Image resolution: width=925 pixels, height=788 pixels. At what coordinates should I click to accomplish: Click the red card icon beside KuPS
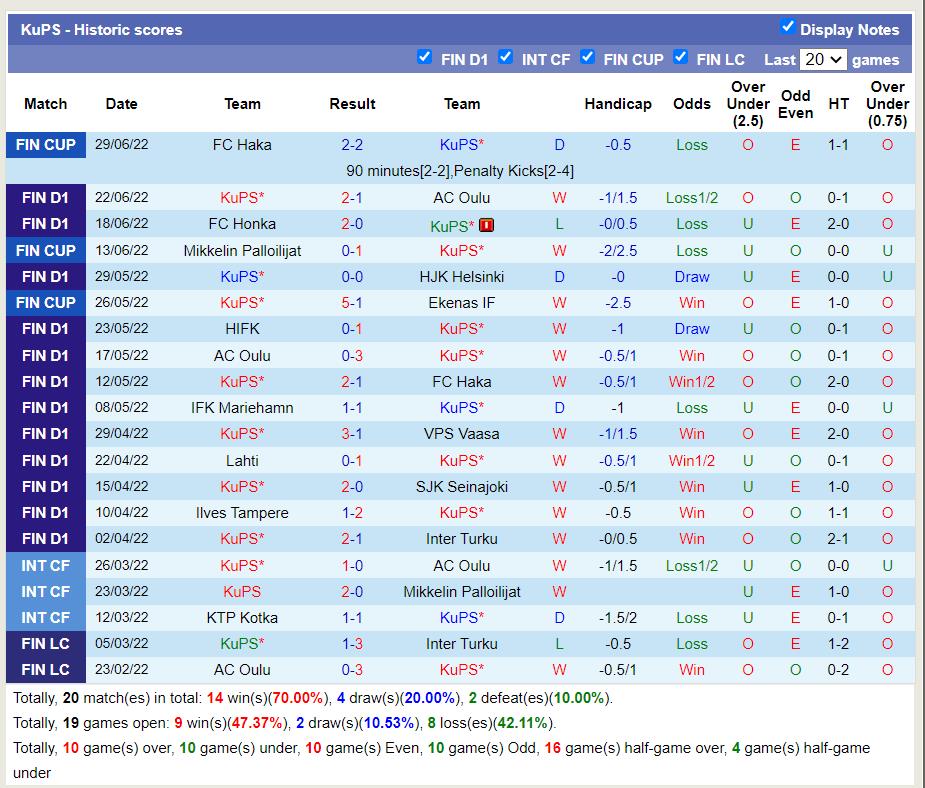(x=487, y=225)
